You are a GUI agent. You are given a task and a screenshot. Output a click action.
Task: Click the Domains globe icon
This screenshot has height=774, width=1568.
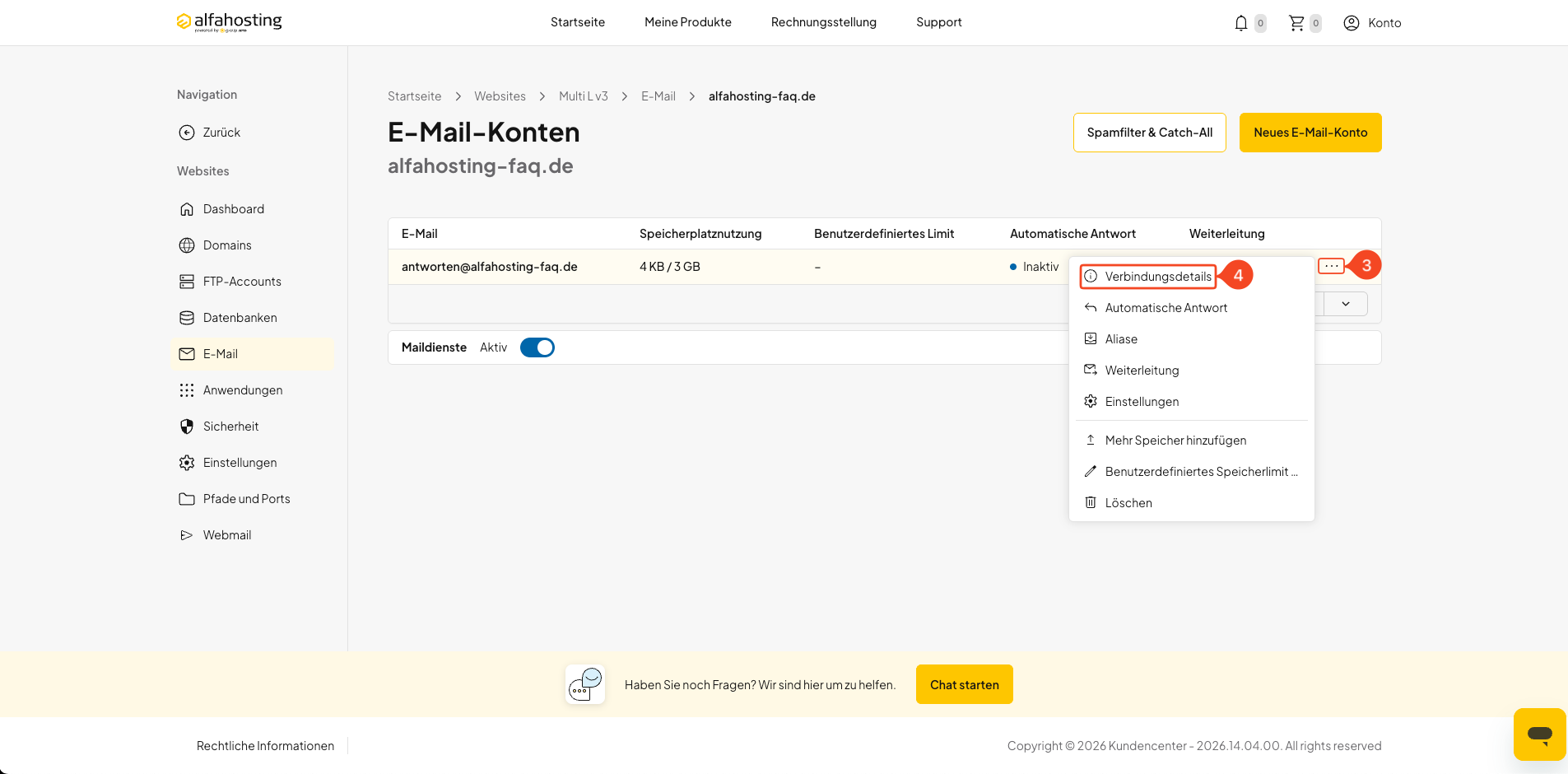point(187,245)
